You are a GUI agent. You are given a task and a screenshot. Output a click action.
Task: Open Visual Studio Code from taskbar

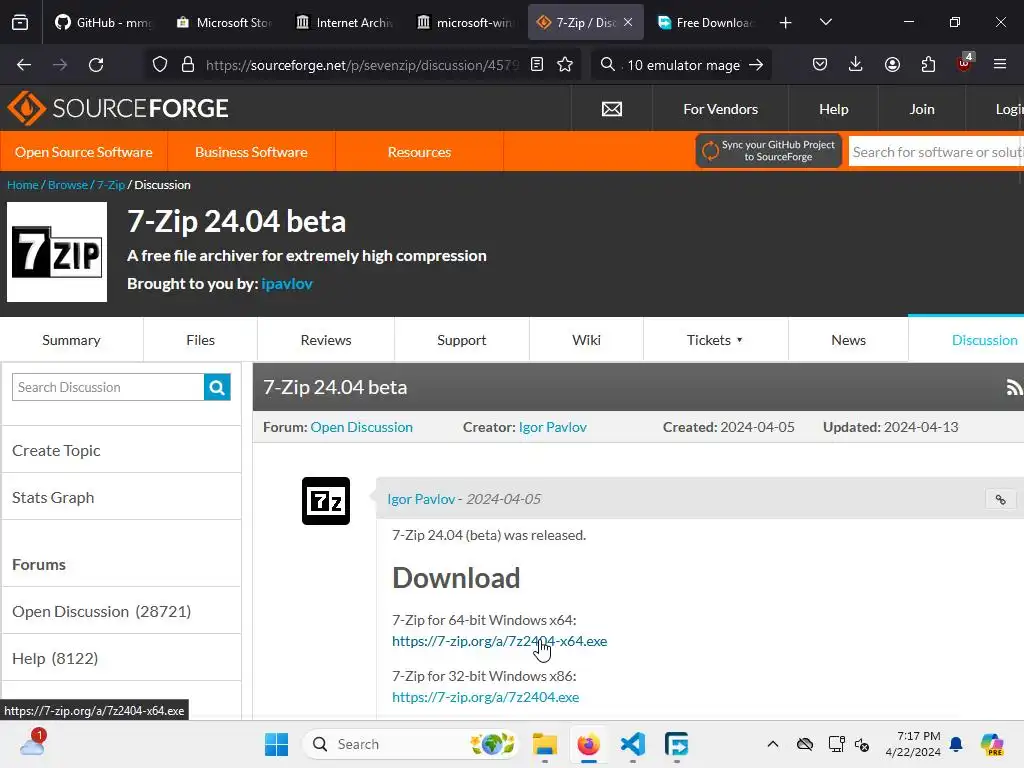click(633, 744)
